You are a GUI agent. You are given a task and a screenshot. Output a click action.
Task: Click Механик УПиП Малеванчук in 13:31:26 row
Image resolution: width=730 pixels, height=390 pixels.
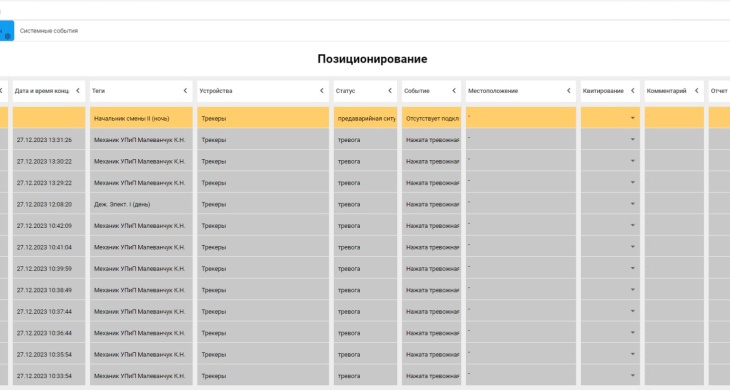139,140
